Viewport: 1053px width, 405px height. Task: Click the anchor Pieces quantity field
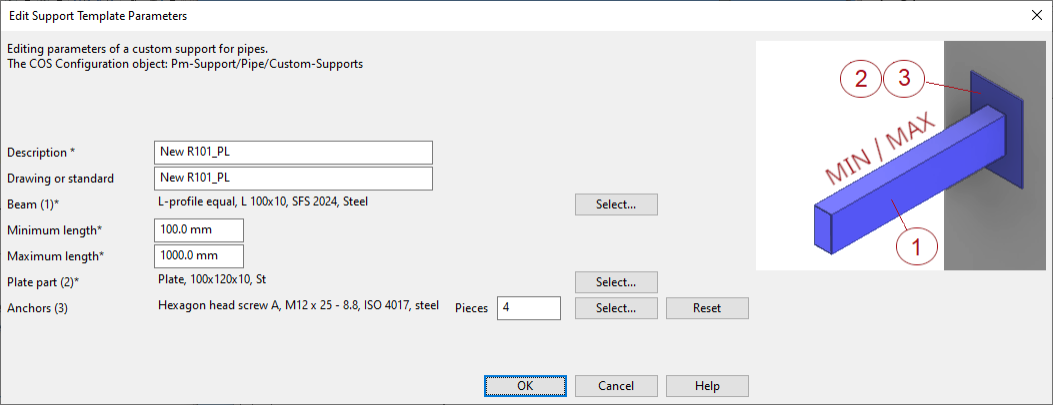tap(529, 308)
